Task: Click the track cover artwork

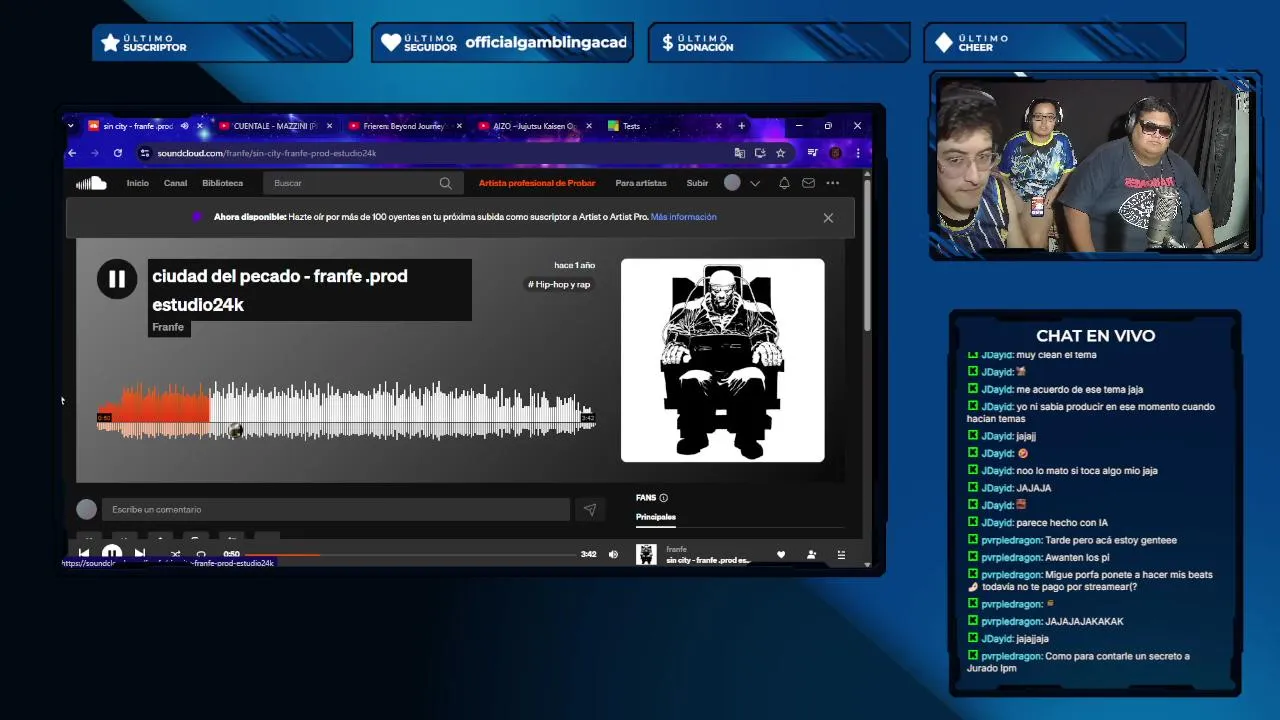Action: (x=723, y=361)
